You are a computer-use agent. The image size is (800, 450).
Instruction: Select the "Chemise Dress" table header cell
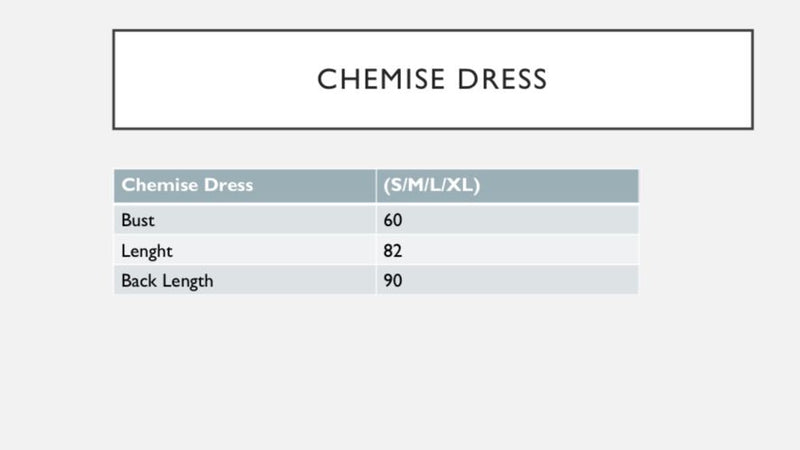(x=244, y=186)
